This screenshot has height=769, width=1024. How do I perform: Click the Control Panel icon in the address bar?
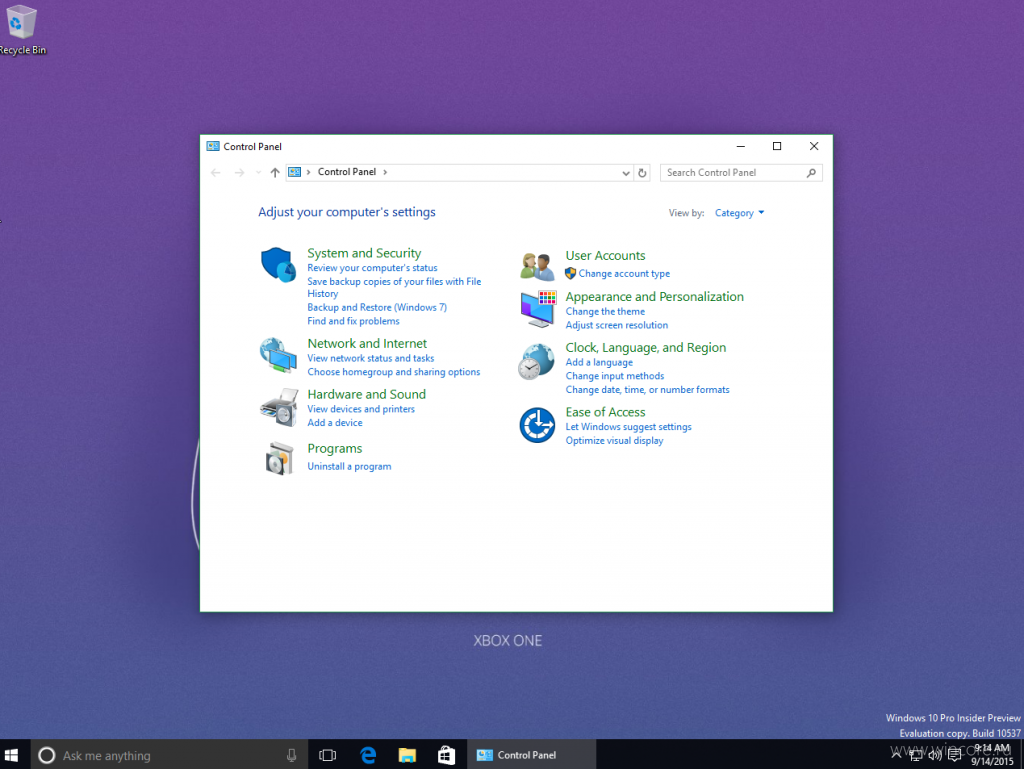click(295, 172)
